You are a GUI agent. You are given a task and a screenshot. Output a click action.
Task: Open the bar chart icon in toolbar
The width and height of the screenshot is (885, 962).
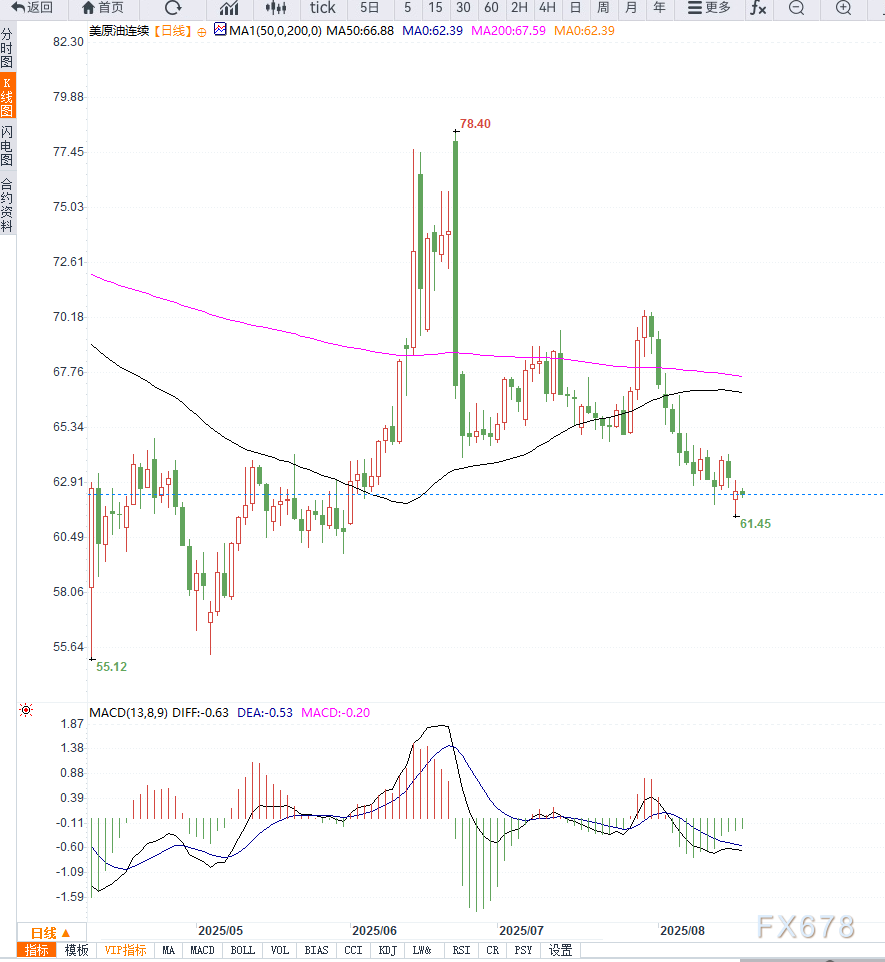[228, 8]
